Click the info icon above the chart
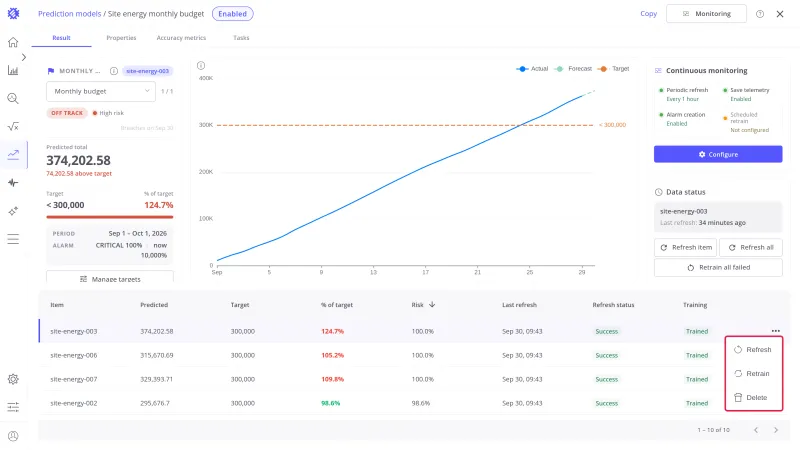The width and height of the screenshot is (800, 450). coord(201,65)
